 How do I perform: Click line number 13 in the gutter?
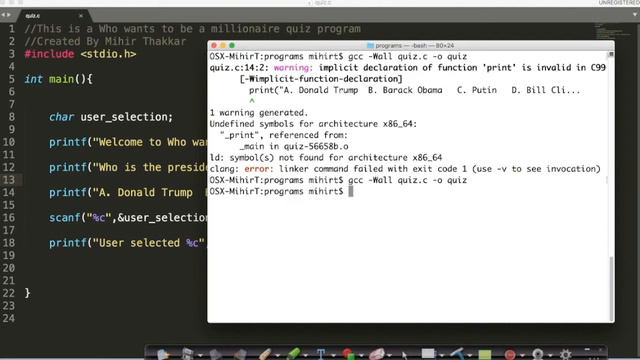9,180
